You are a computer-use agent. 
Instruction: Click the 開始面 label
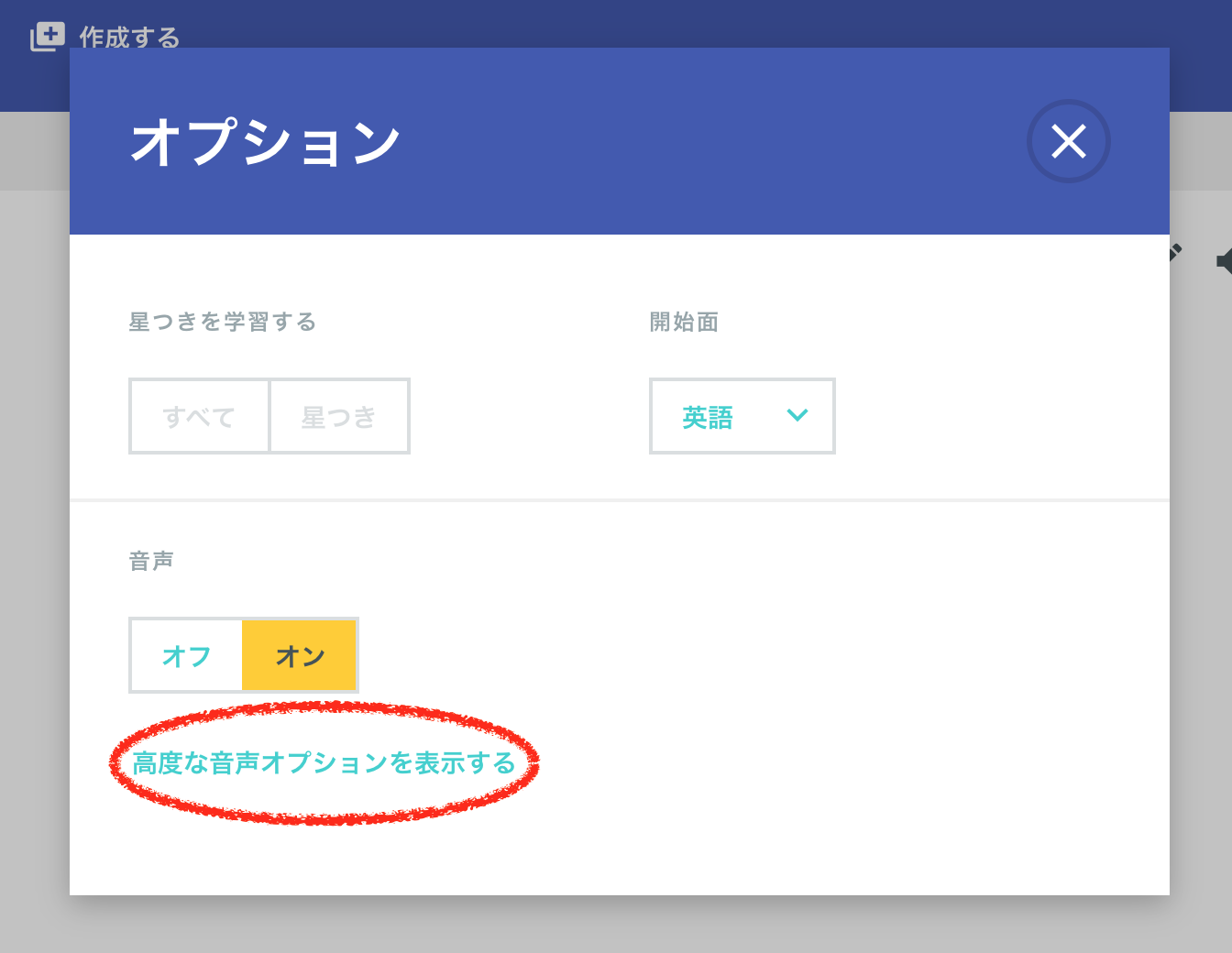coord(684,322)
